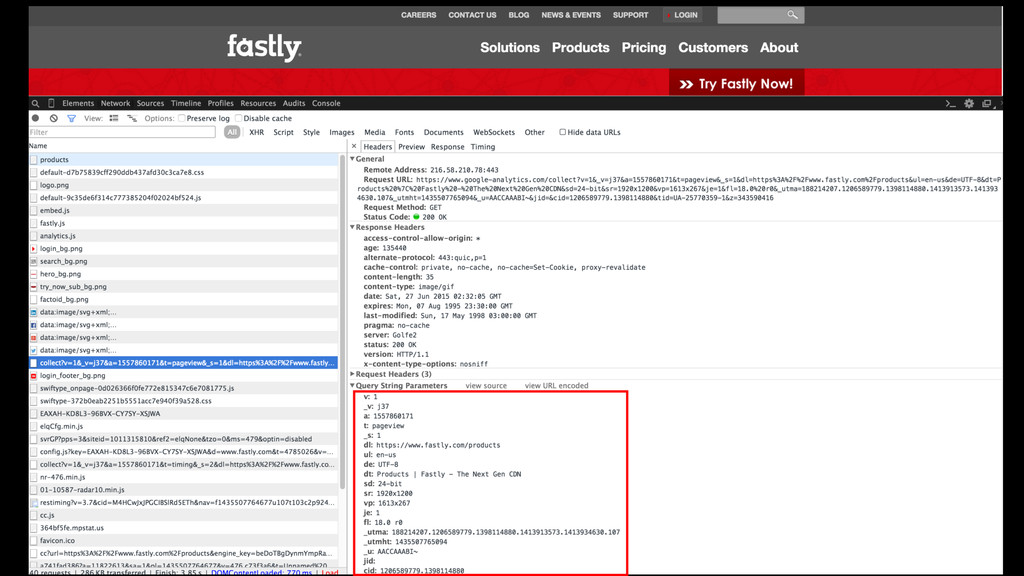Click the icon next to login_footer_bg.png
The height and width of the screenshot is (576, 1024).
33,376
